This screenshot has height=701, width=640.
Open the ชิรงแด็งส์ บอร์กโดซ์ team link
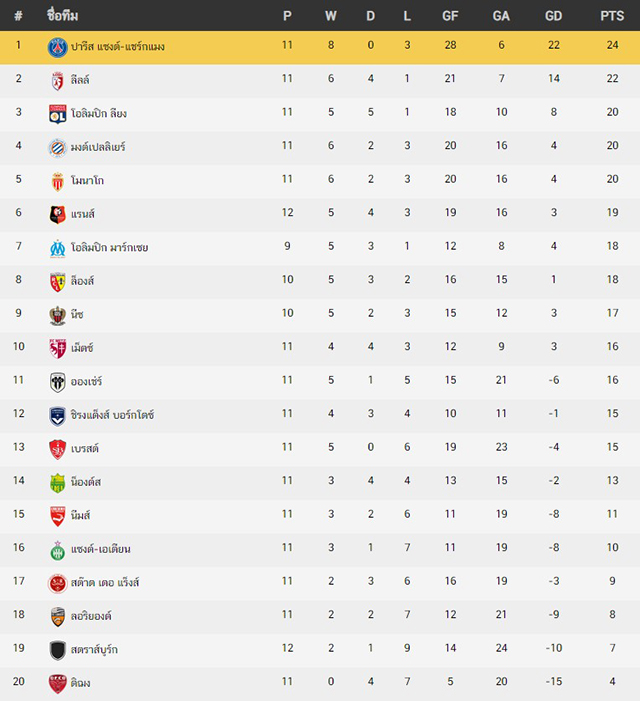pos(112,415)
